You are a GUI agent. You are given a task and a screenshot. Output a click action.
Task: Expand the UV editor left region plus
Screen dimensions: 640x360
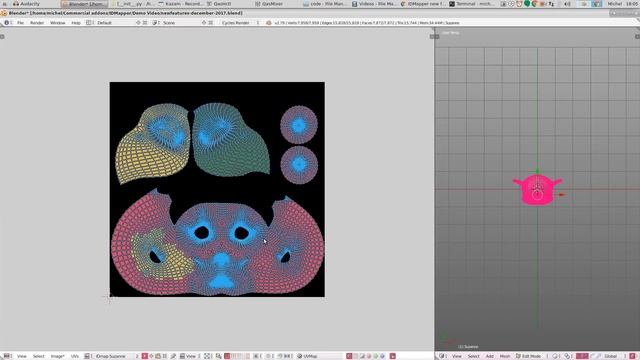point(2,37)
